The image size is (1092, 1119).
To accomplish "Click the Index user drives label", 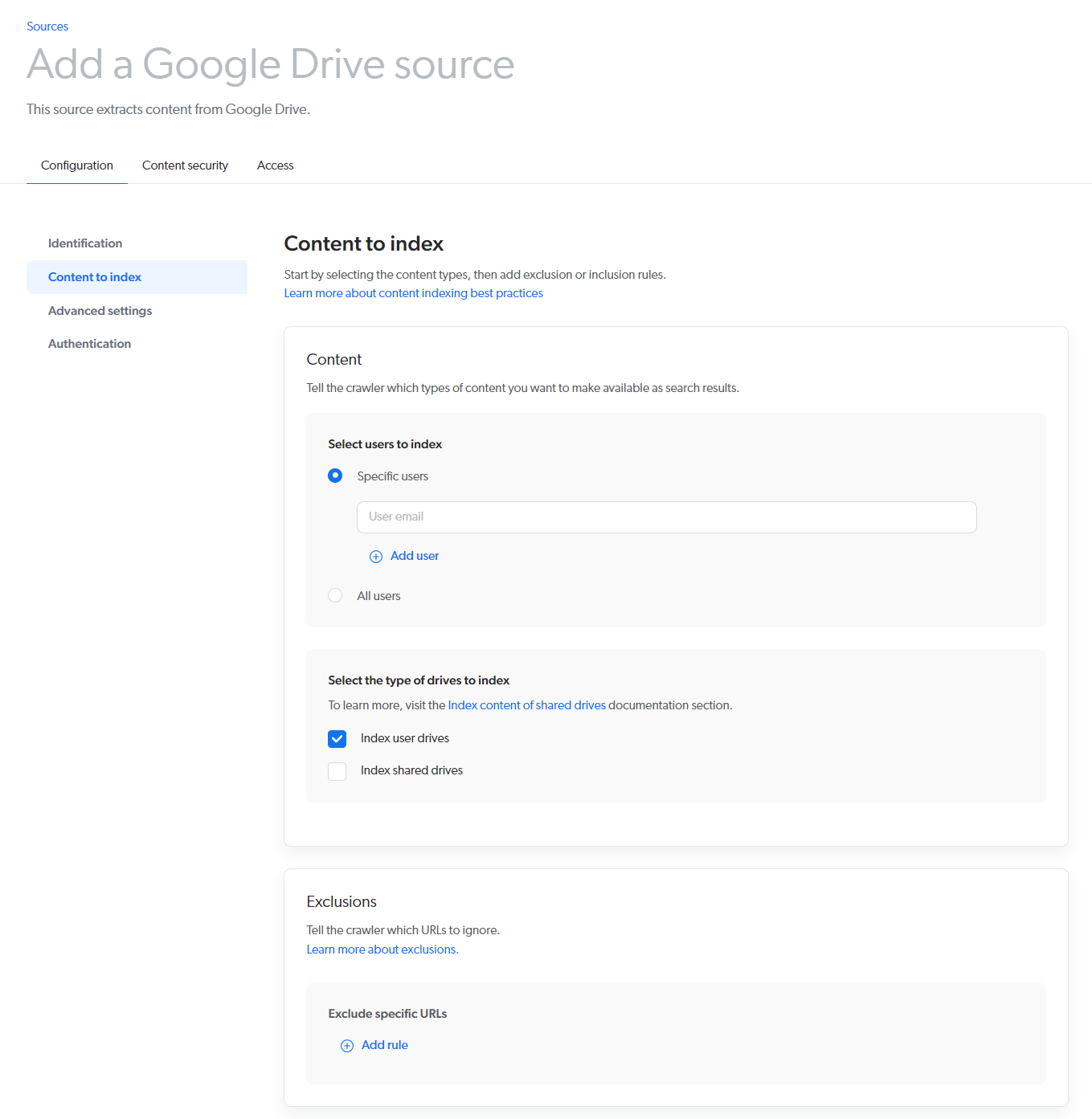I will click(405, 738).
